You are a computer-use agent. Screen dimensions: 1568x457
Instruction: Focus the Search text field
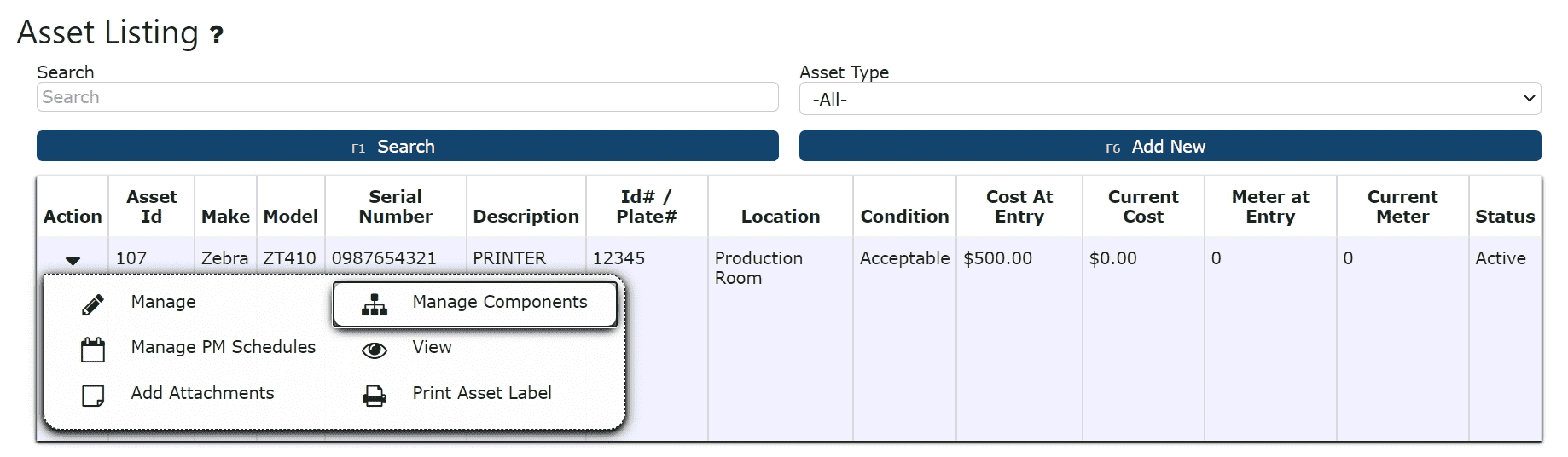(x=408, y=97)
